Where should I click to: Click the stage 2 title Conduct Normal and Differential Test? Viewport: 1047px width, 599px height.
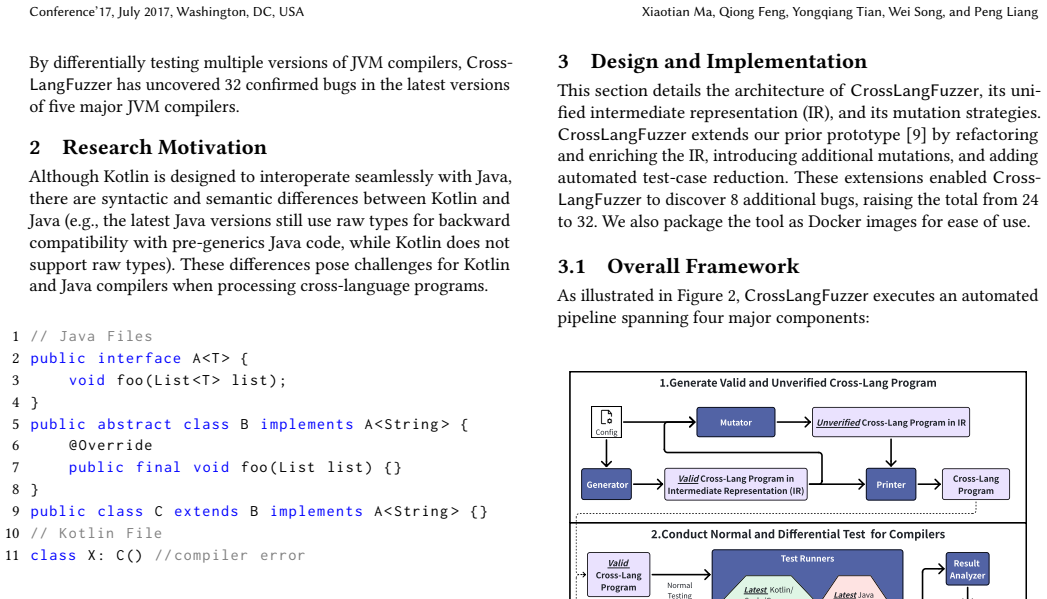pyautogui.click(x=798, y=534)
